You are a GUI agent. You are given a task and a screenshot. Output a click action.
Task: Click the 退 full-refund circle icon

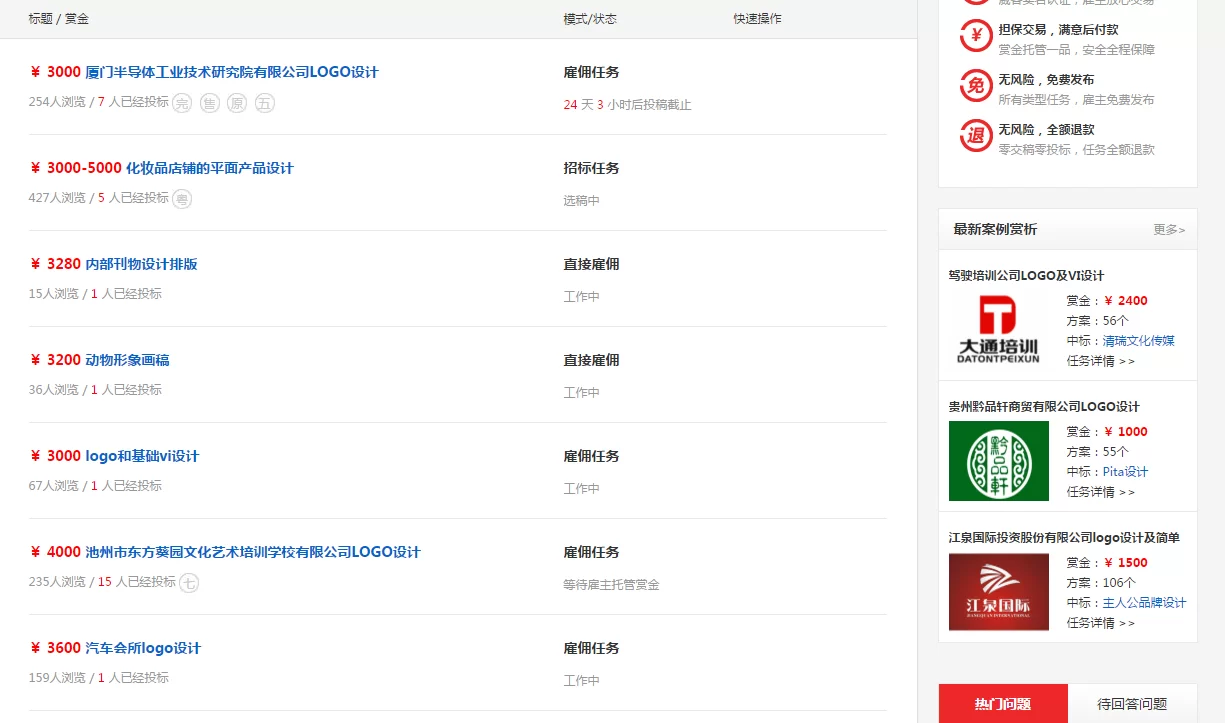point(975,135)
